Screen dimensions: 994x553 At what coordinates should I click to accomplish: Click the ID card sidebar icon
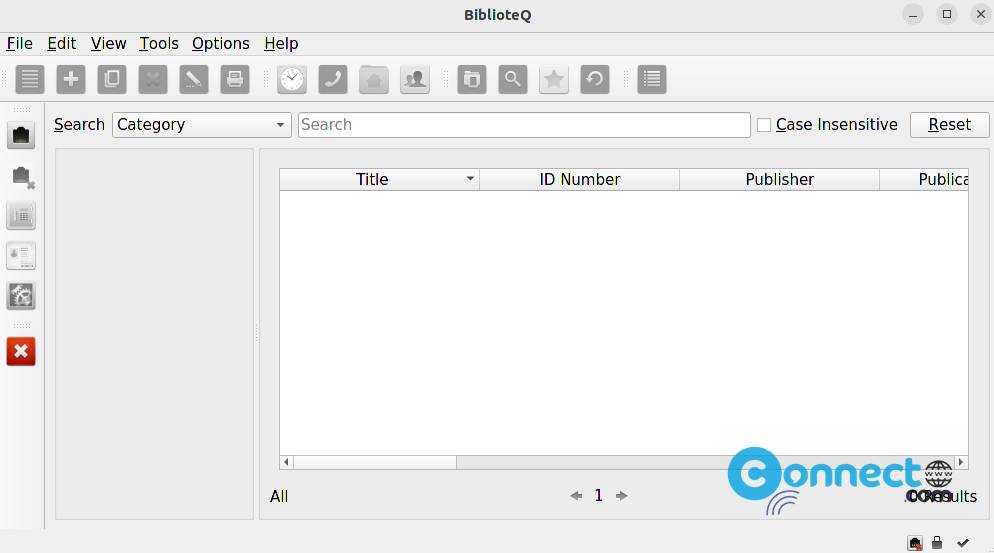click(21, 256)
